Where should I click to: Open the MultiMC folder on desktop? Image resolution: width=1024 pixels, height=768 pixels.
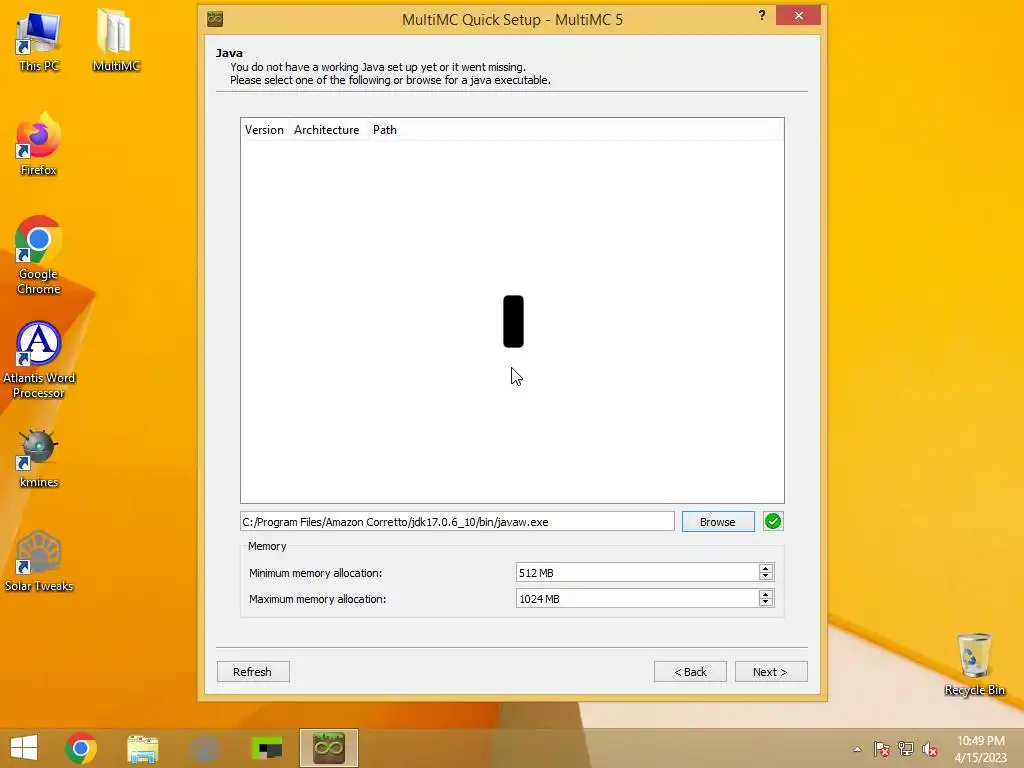(116, 40)
